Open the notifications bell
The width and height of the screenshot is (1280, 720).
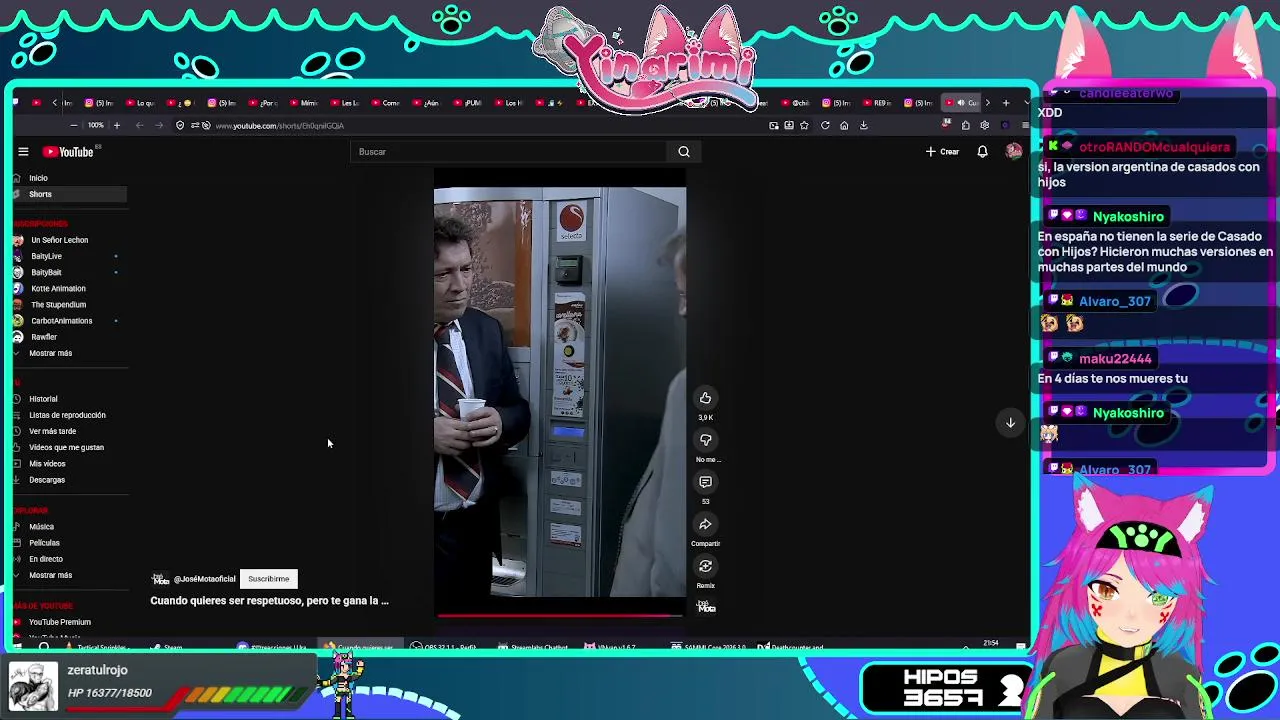point(982,152)
